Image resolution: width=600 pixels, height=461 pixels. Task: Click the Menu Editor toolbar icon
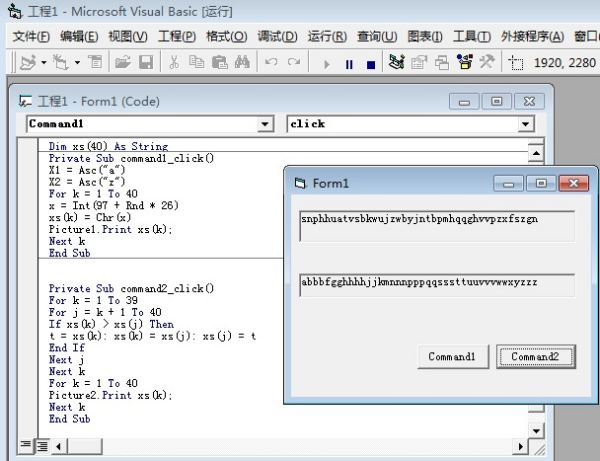[x=95, y=62]
